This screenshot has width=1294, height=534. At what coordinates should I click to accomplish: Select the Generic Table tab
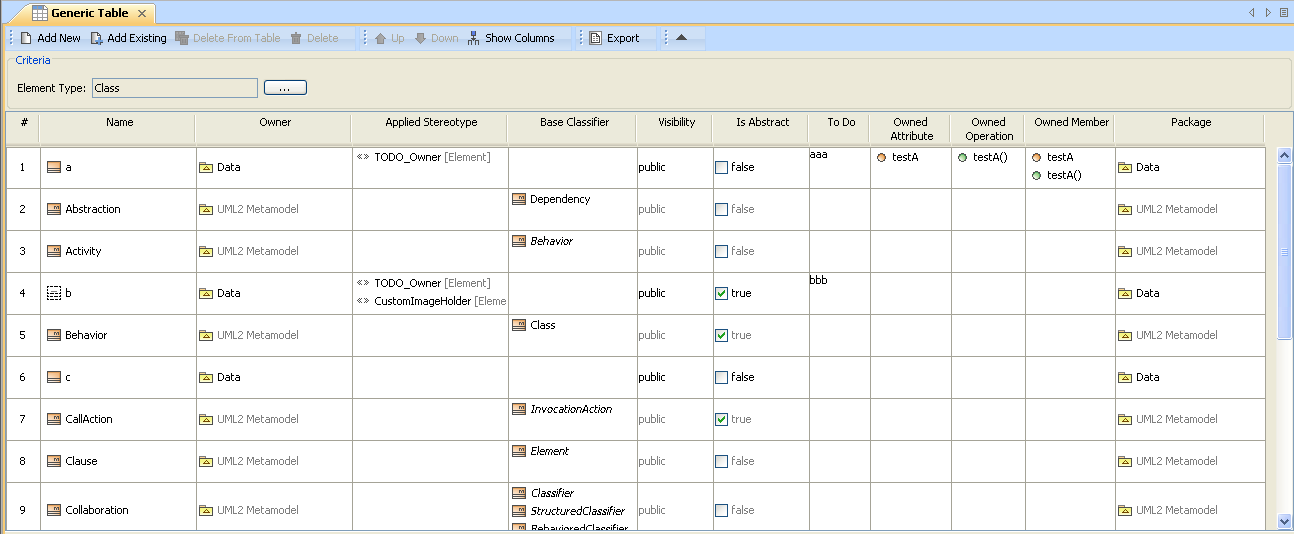[89, 13]
